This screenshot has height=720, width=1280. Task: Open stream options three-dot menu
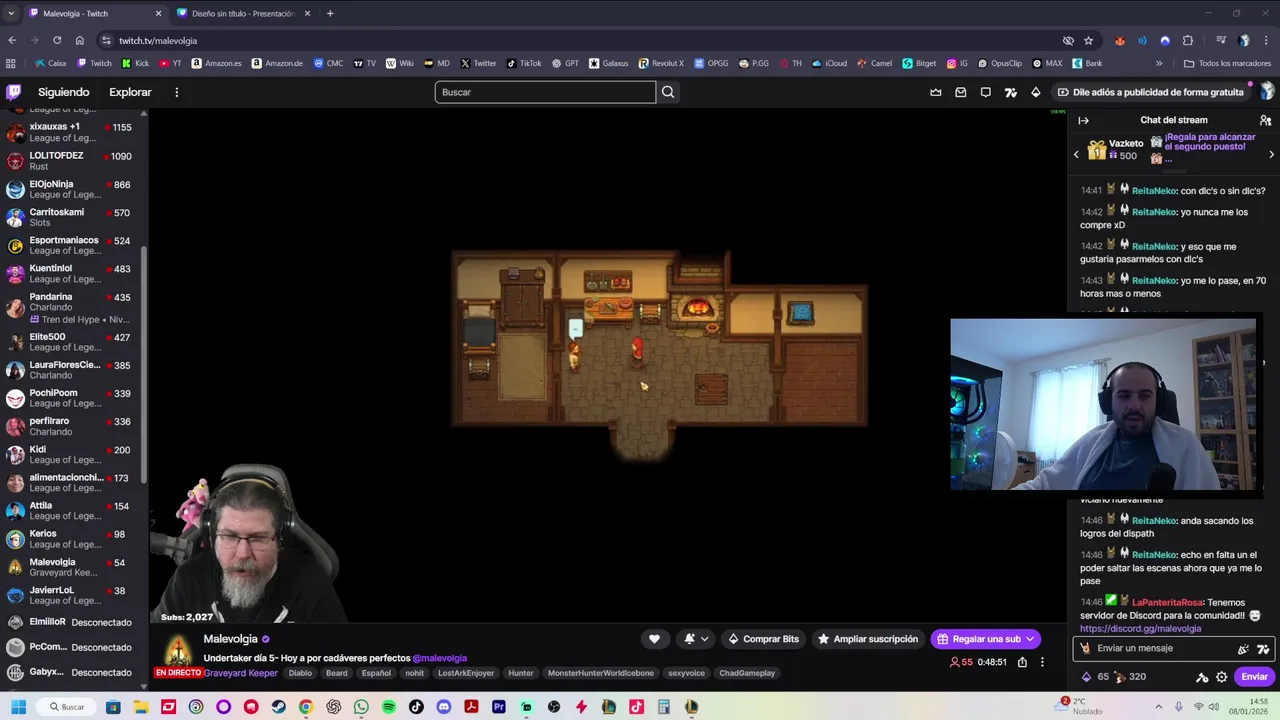click(x=1042, y=662)
